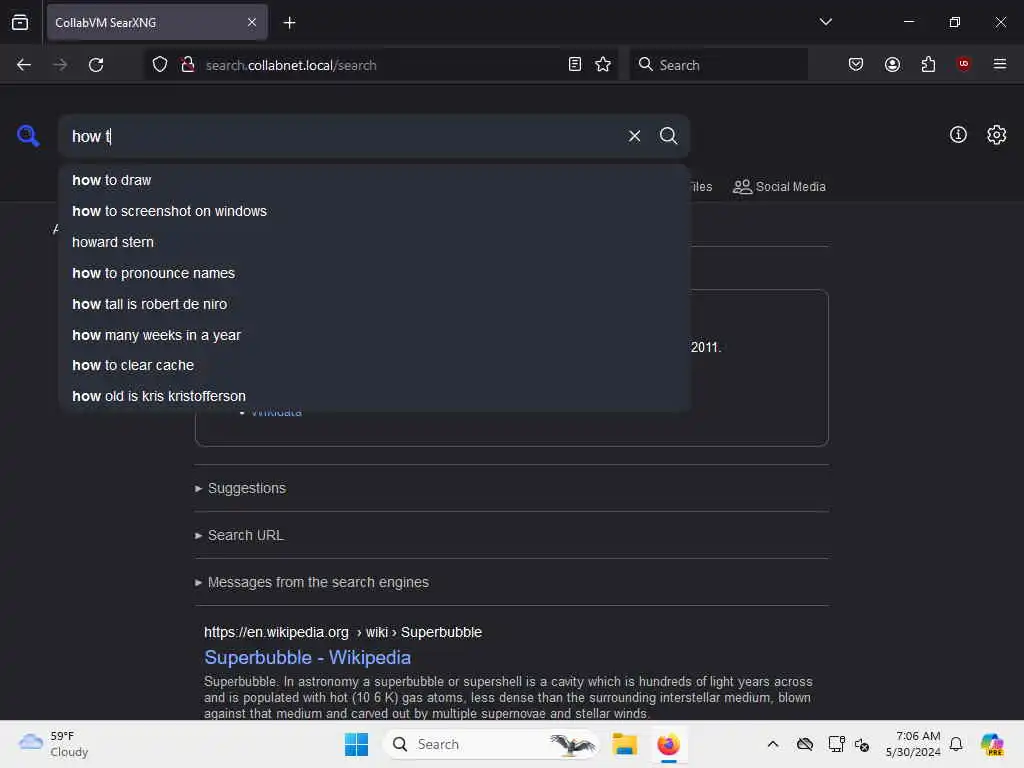Open File Explorer from taskbar
Screen dimensions: 1024x768
[624, 744]
